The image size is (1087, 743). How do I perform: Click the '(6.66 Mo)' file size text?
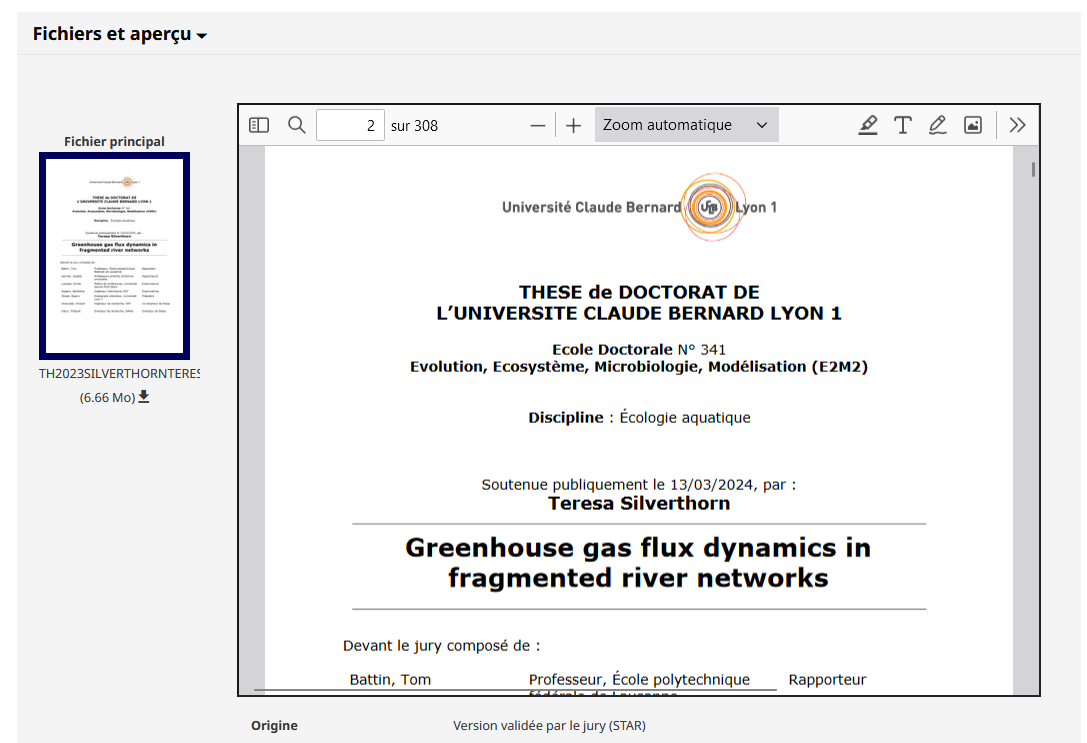click(107, 398)
